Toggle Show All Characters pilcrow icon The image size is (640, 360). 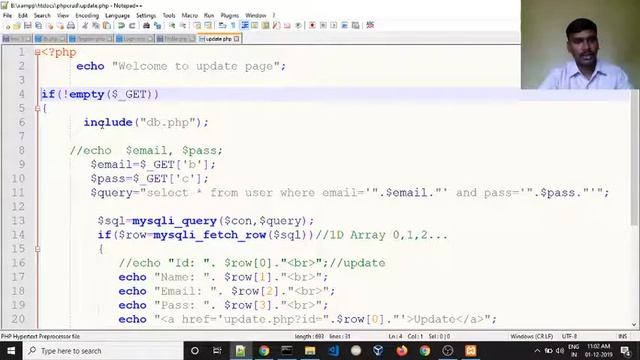[233, 26]
